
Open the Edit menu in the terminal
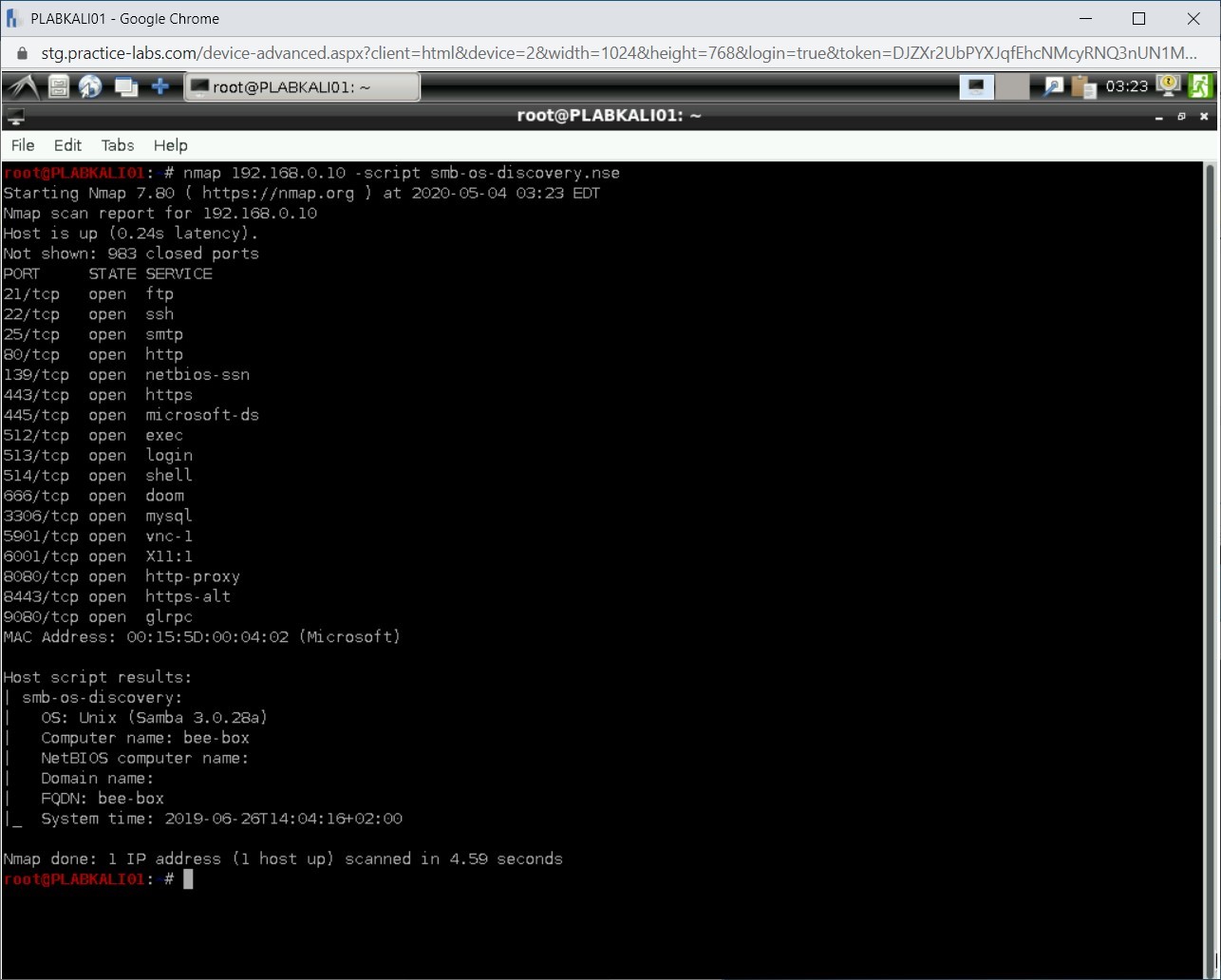click(x=67, y=145)
